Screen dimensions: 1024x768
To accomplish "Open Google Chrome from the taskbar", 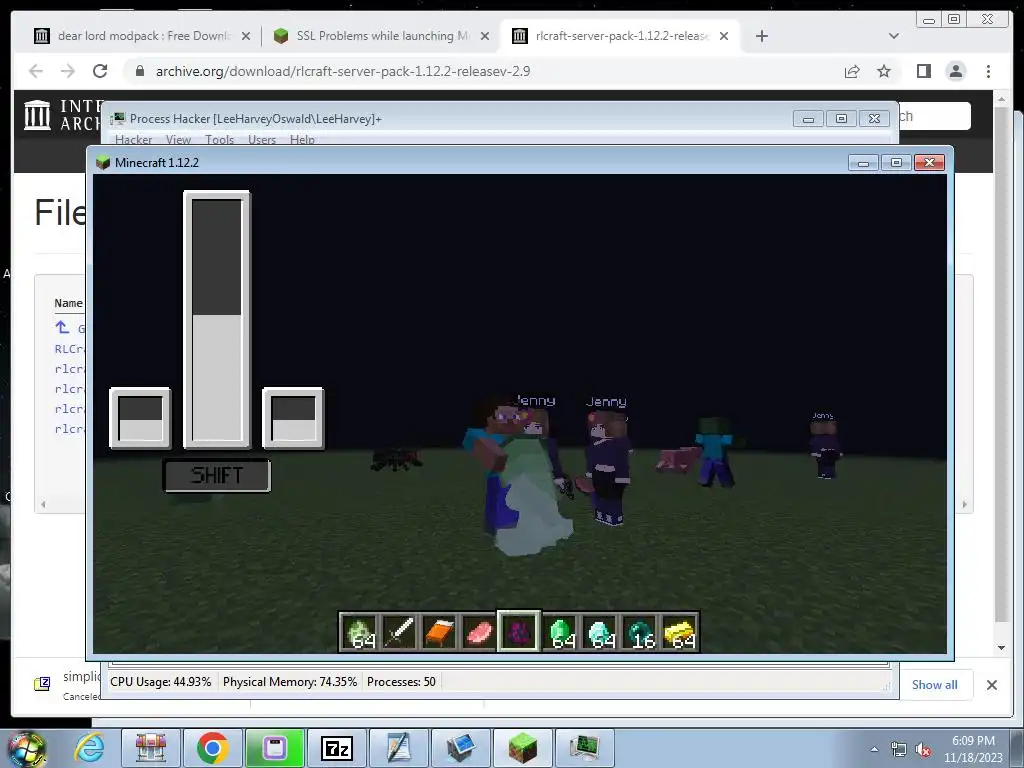I will 212,748.
